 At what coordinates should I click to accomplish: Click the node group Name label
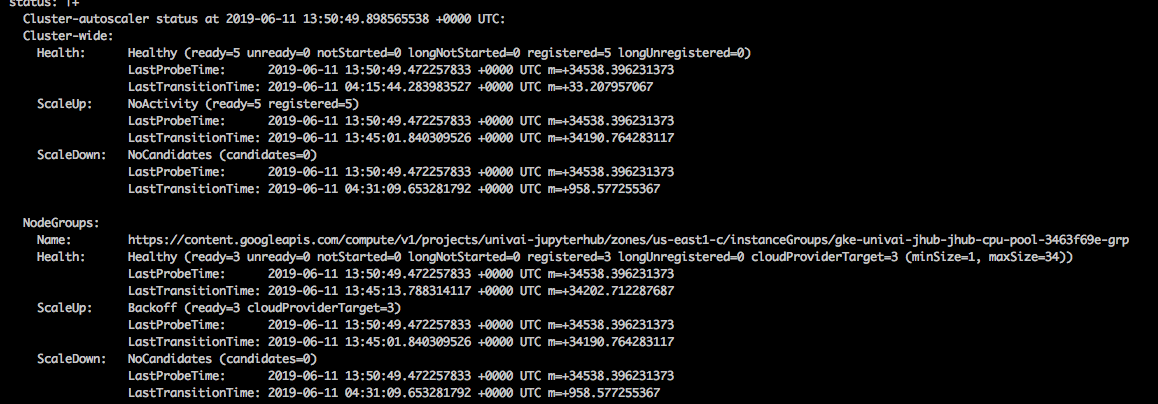click(54, 240)
